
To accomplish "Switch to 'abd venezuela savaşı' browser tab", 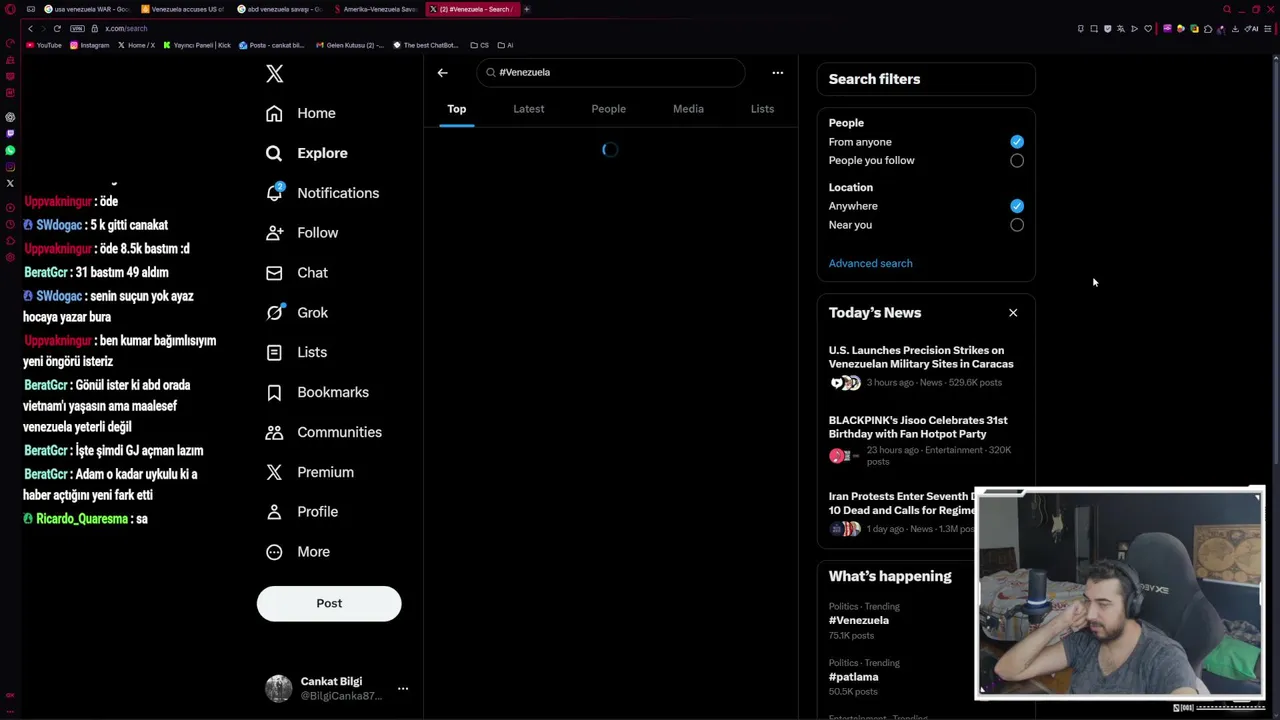I will point(280,9).
